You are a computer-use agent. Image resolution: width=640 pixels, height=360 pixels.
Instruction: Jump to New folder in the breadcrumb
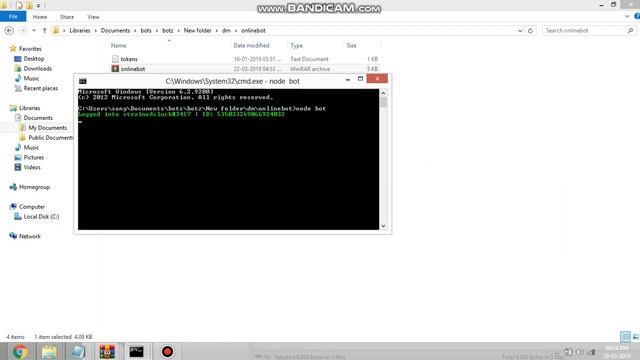(197, 31)
